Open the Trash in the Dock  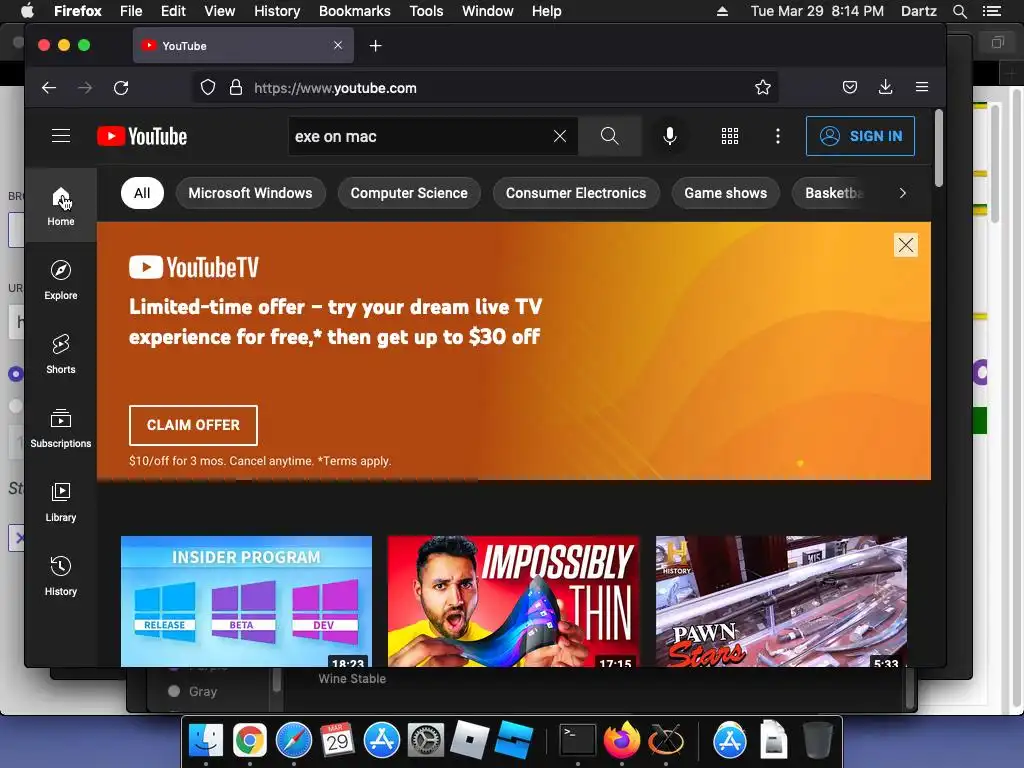point(817,741)
